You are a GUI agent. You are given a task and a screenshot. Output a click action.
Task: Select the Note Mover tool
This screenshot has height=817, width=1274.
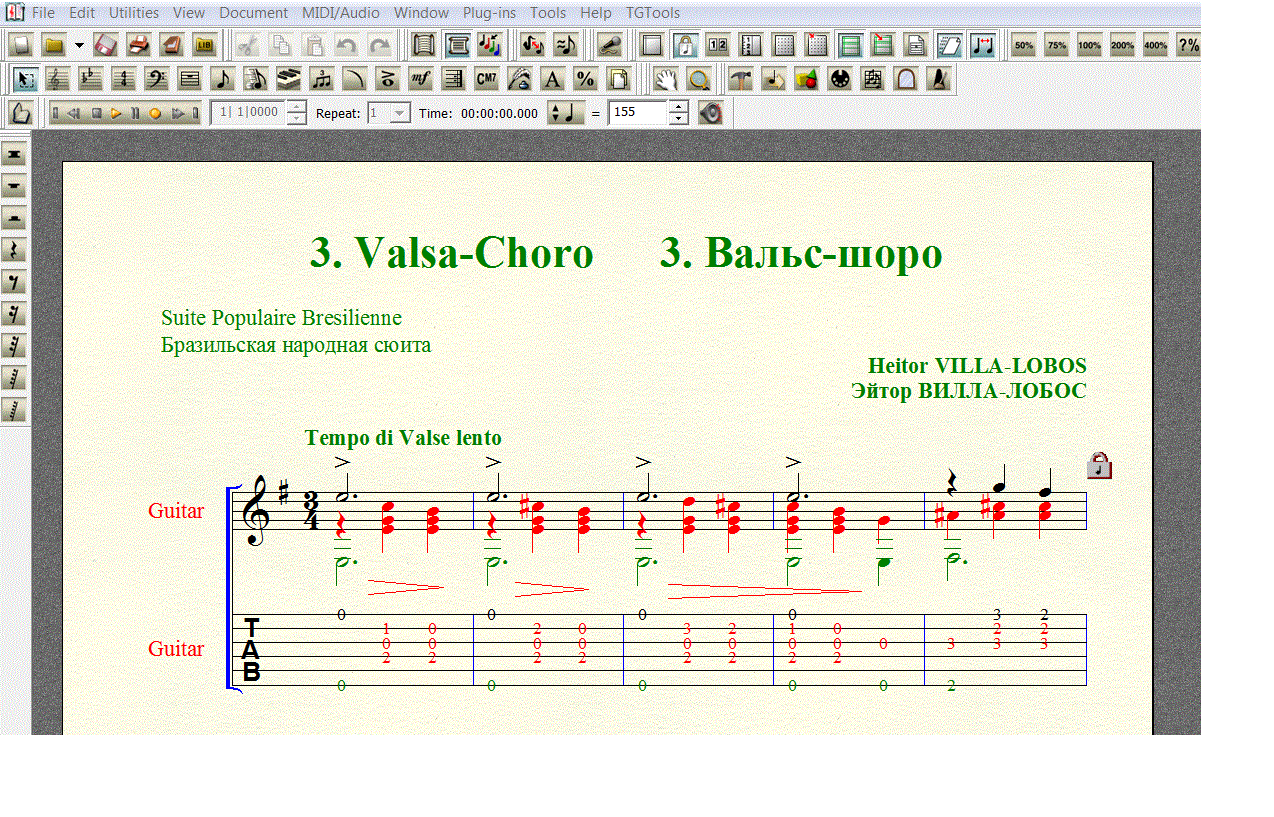click(x=773, y=79)
